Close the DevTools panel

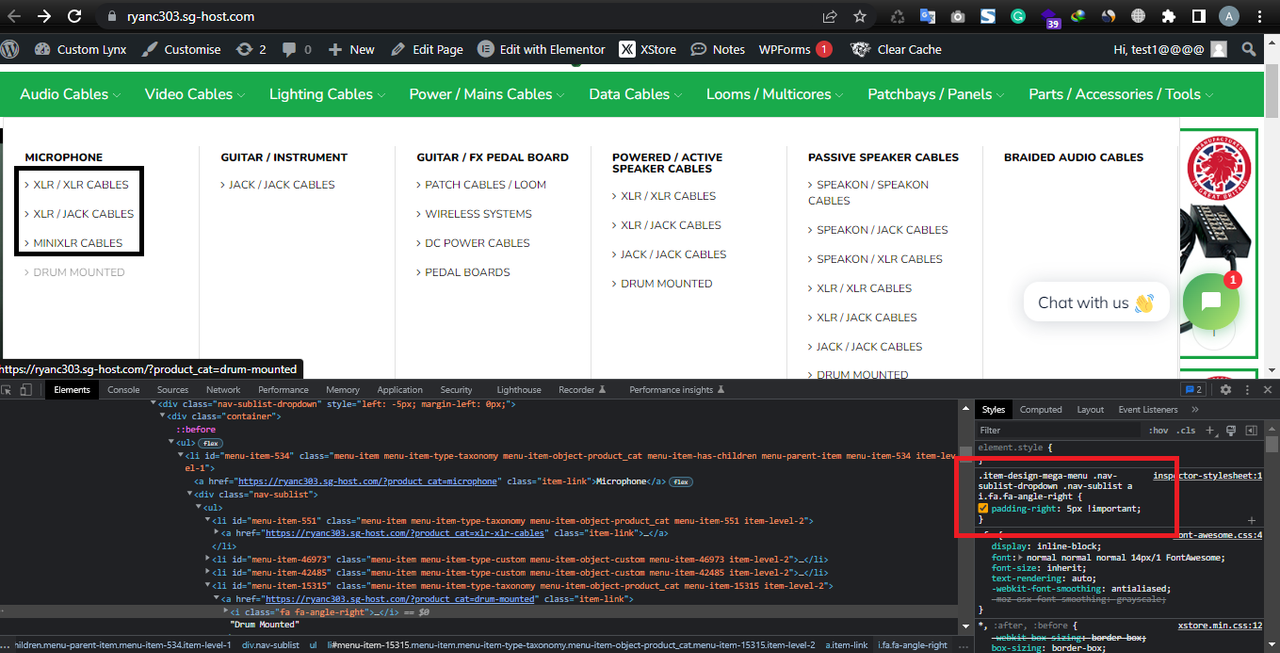coord(1268,389)
